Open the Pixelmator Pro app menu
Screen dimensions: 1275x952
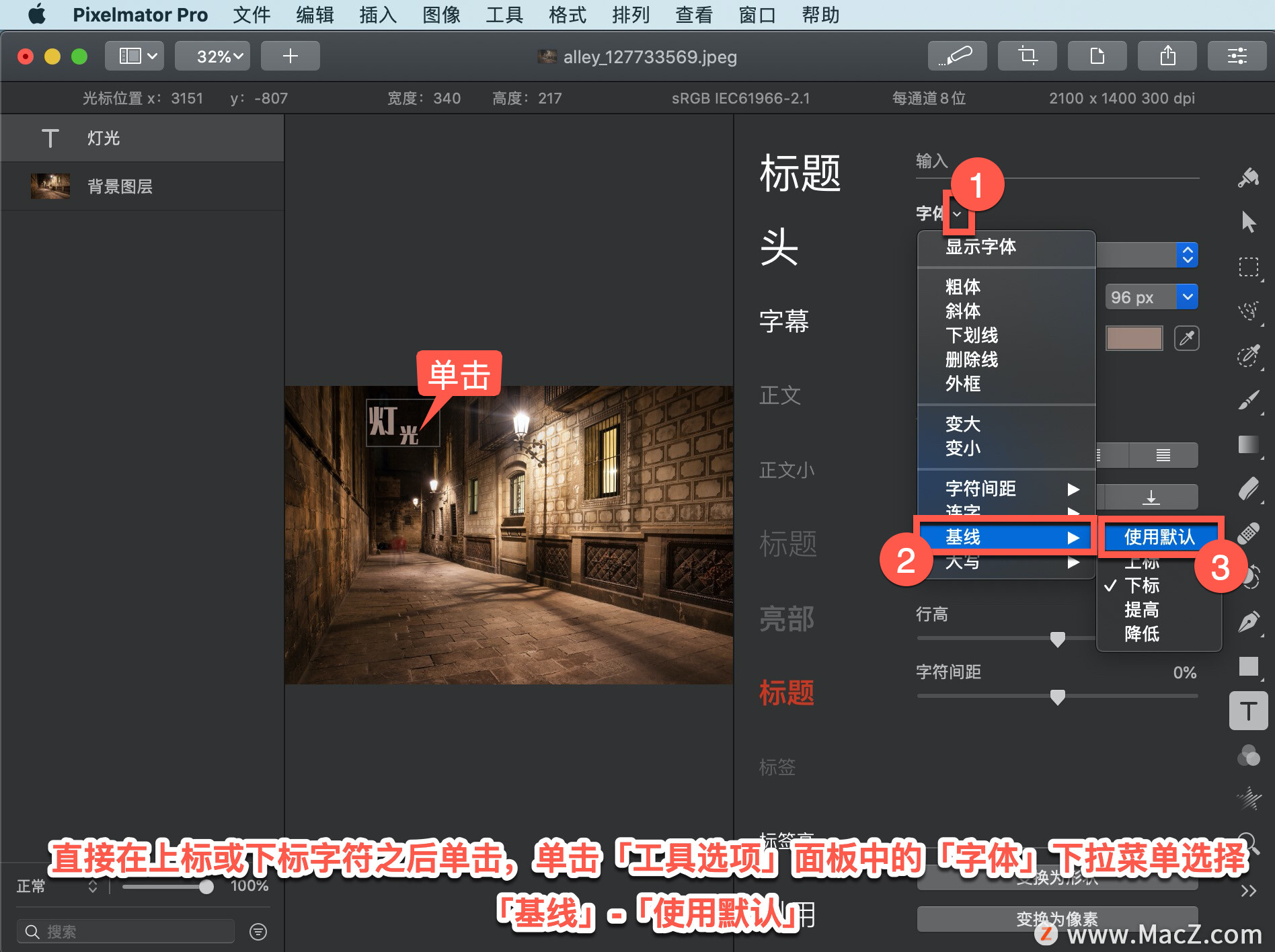[140, 15]
